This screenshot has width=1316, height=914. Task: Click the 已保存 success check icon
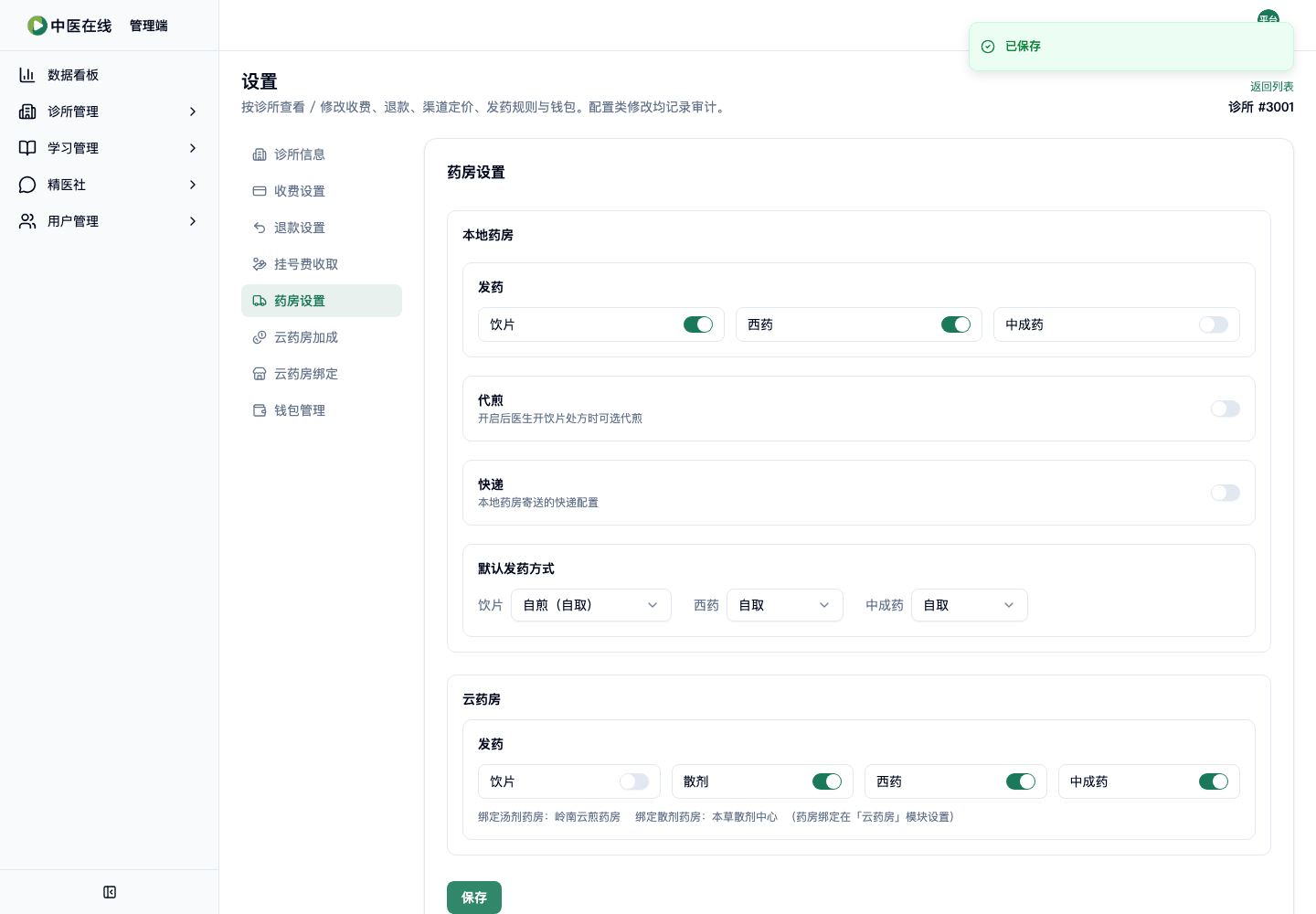coord(988,47)
